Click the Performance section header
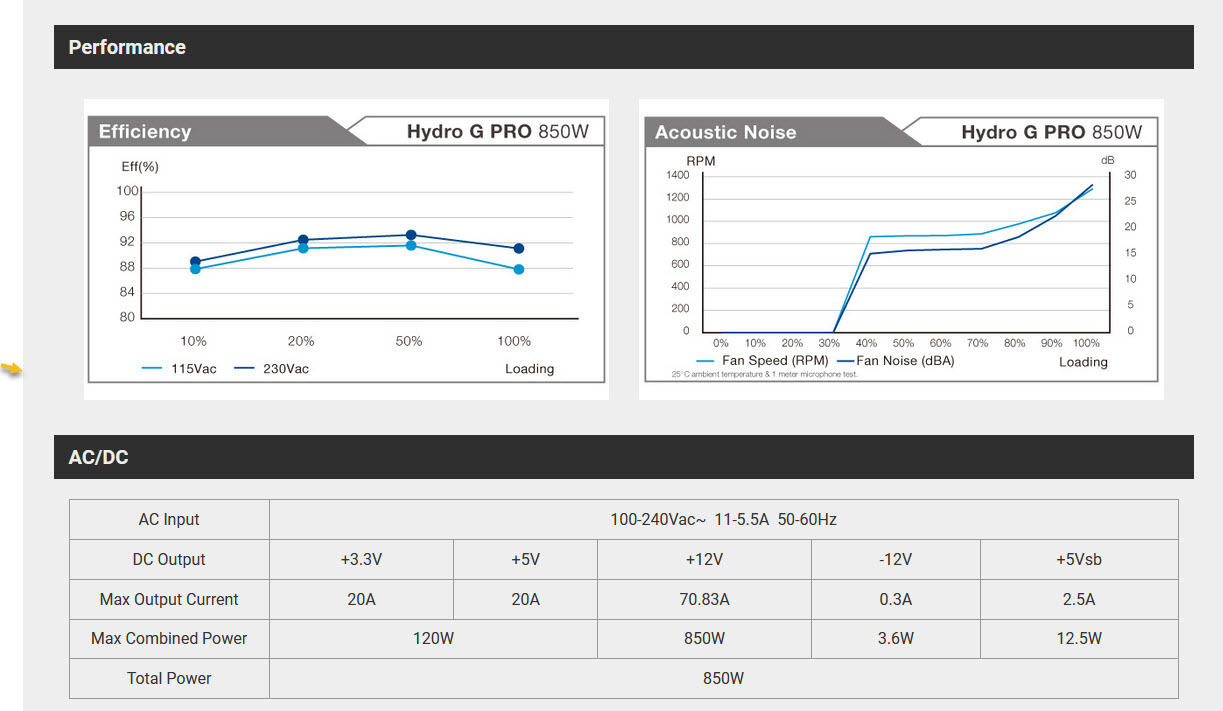The height and width of the screenshot is (711, 1223). (623, 47)
